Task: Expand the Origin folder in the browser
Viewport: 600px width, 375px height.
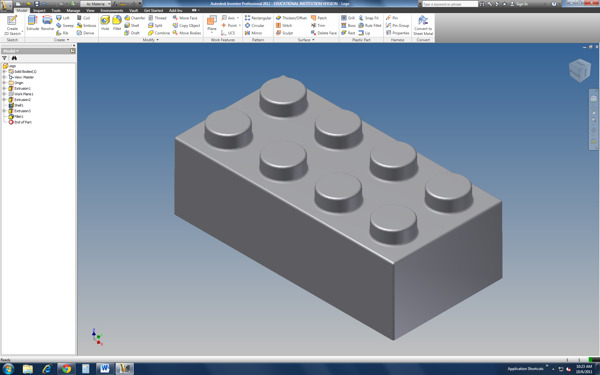Action: pyautogui.click(x=4, y=83)
